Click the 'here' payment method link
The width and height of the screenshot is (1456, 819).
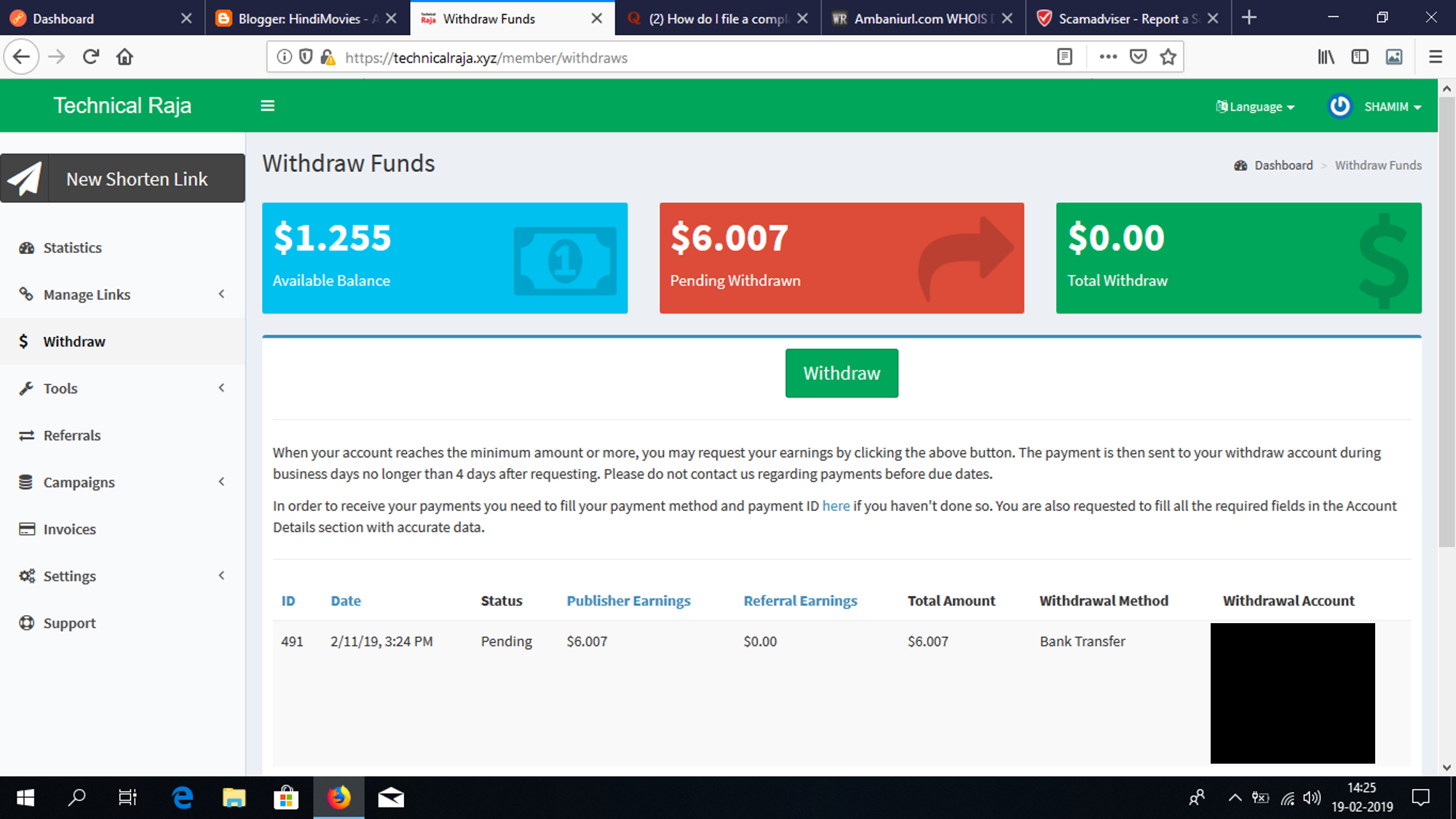[x=836, y=506]
